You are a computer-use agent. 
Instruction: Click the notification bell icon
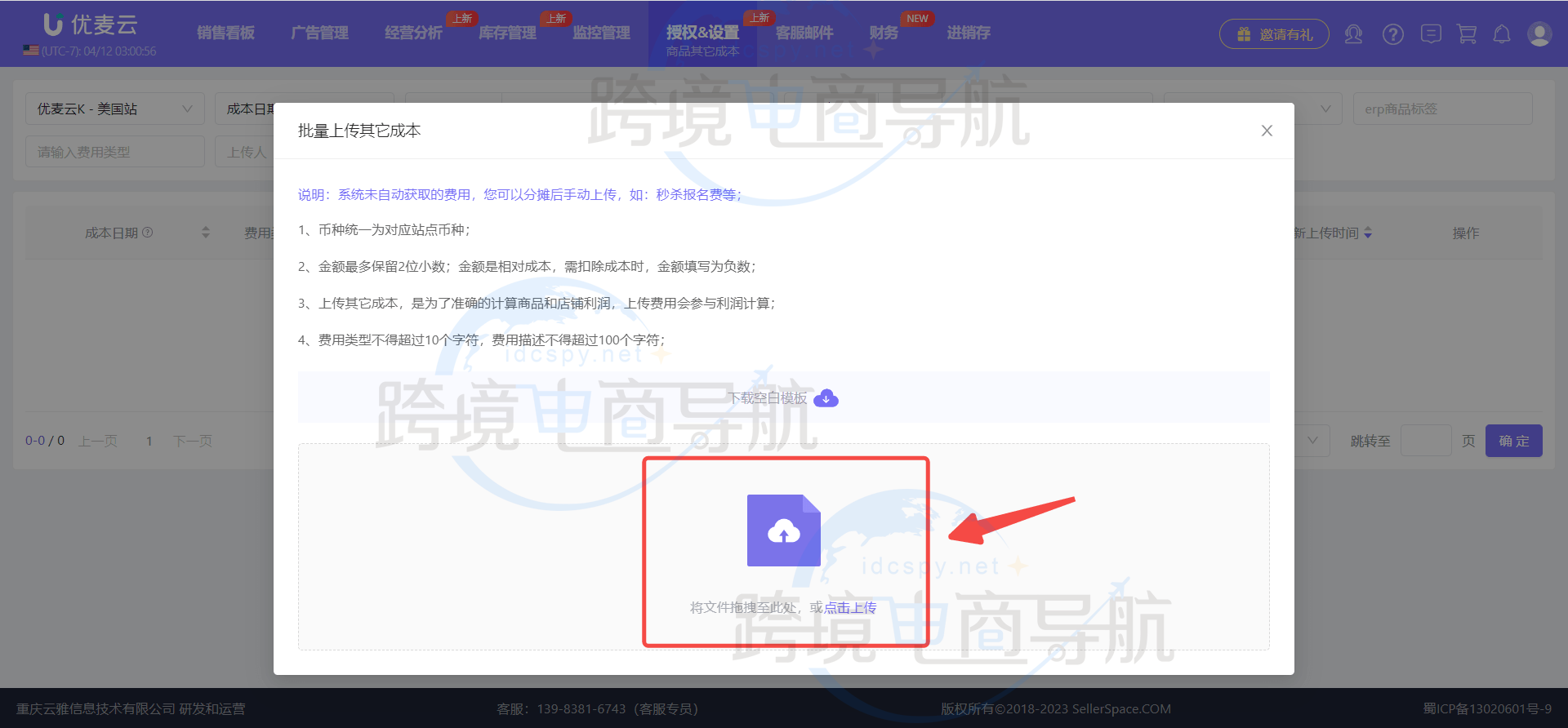(x=1502, y=34)
